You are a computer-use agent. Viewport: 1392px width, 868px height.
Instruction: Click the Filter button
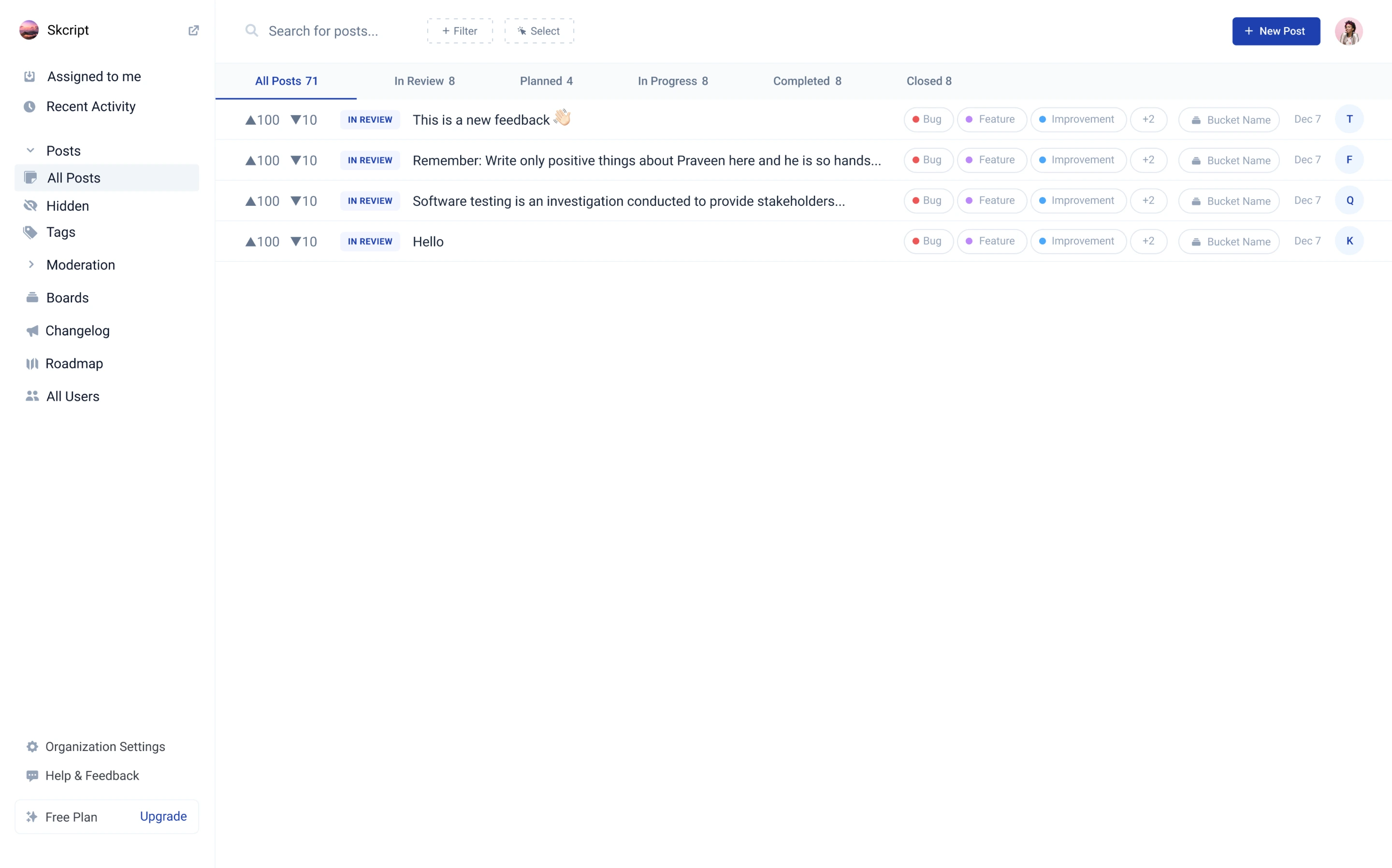pos(460,31)
